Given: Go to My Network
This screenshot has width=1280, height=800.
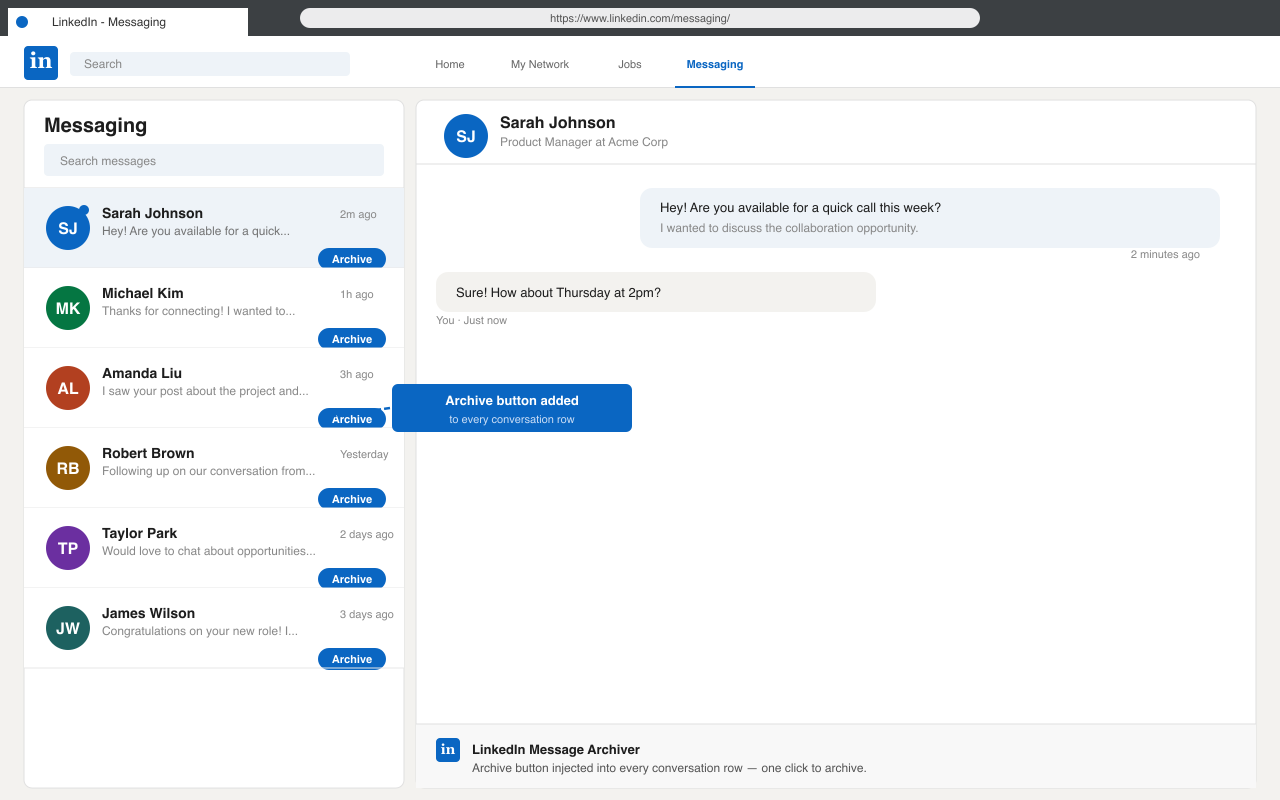Looking at the screenshot, I should (x=539, y=64).
